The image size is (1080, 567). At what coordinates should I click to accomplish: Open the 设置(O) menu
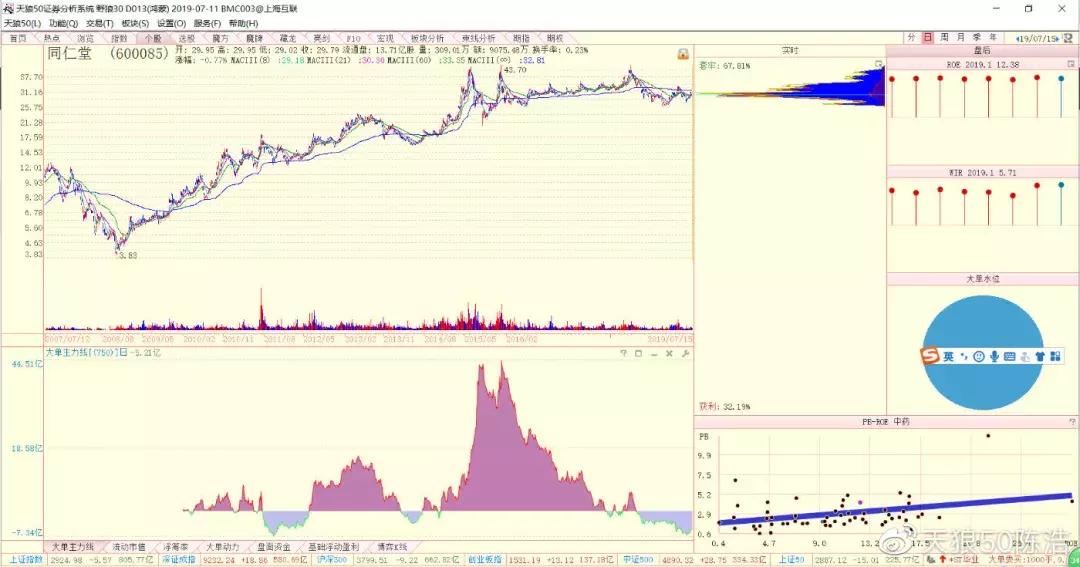[172, 23]
